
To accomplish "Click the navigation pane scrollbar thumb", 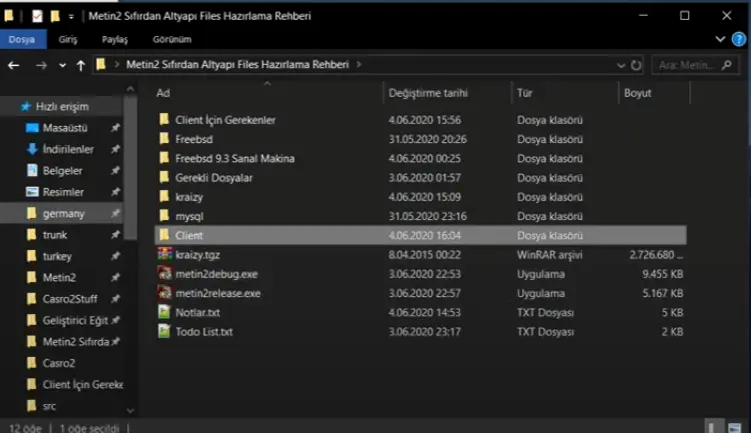I will click(130, 168).
